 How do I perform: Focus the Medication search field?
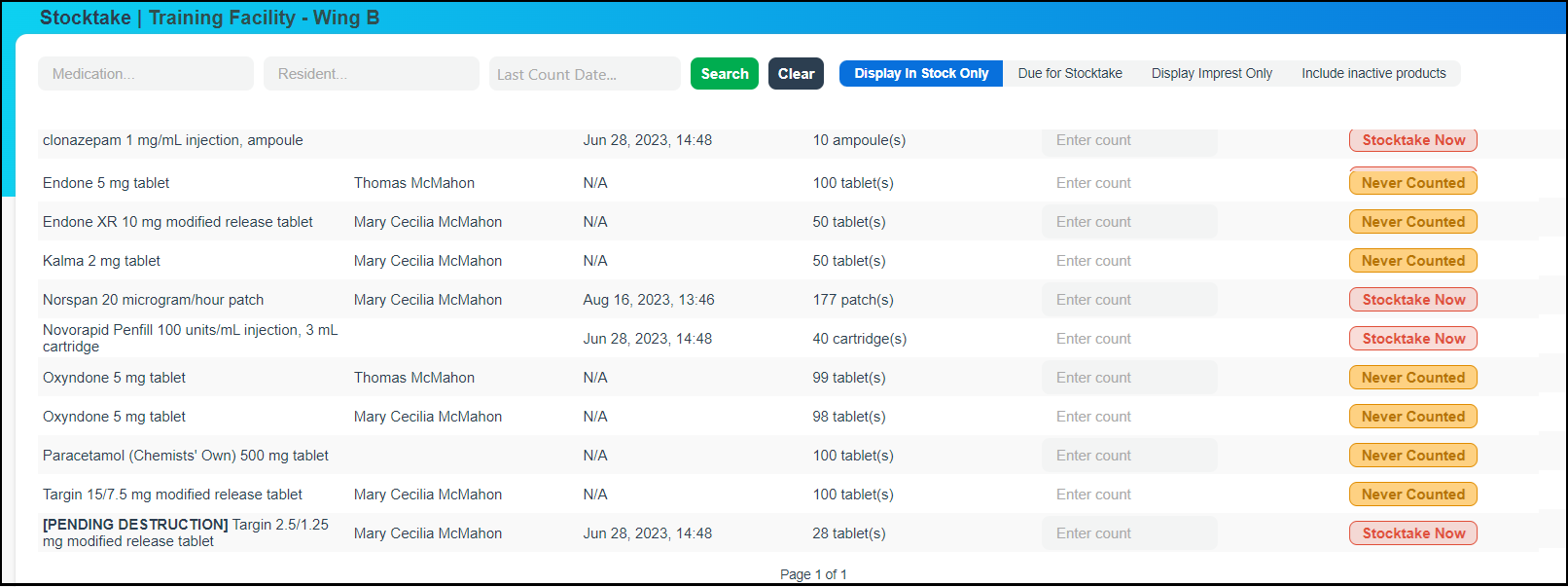pos(146,74)
